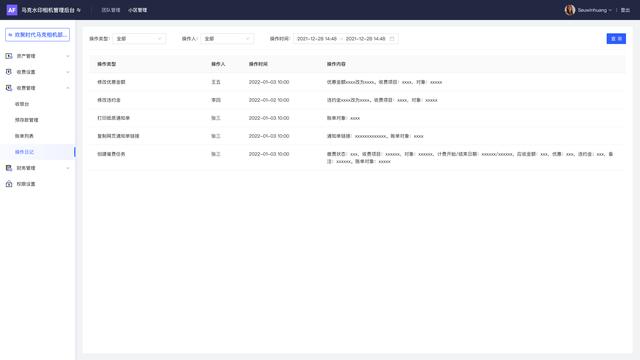
Task: Click the blue 查询 button
Action: [x=616, y=39]
